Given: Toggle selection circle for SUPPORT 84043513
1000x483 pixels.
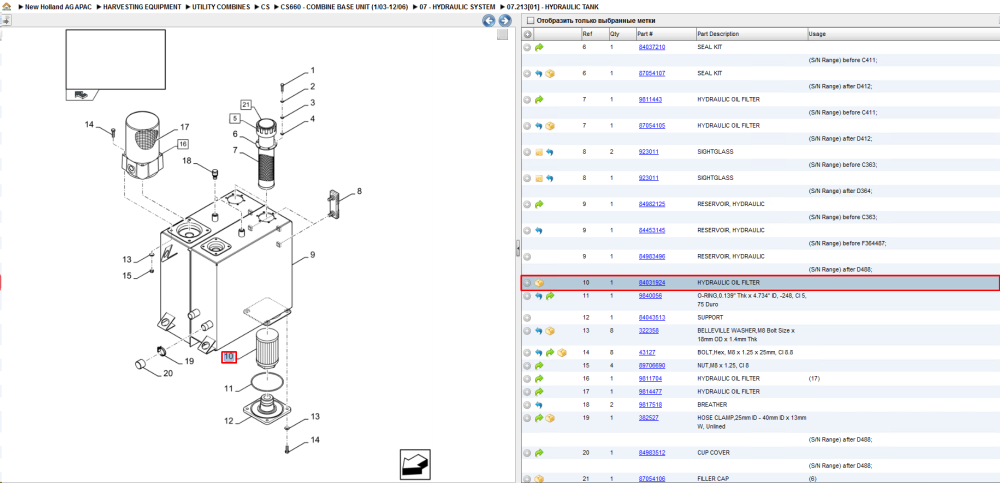Looking at the screenshot, I should point(527,318).
